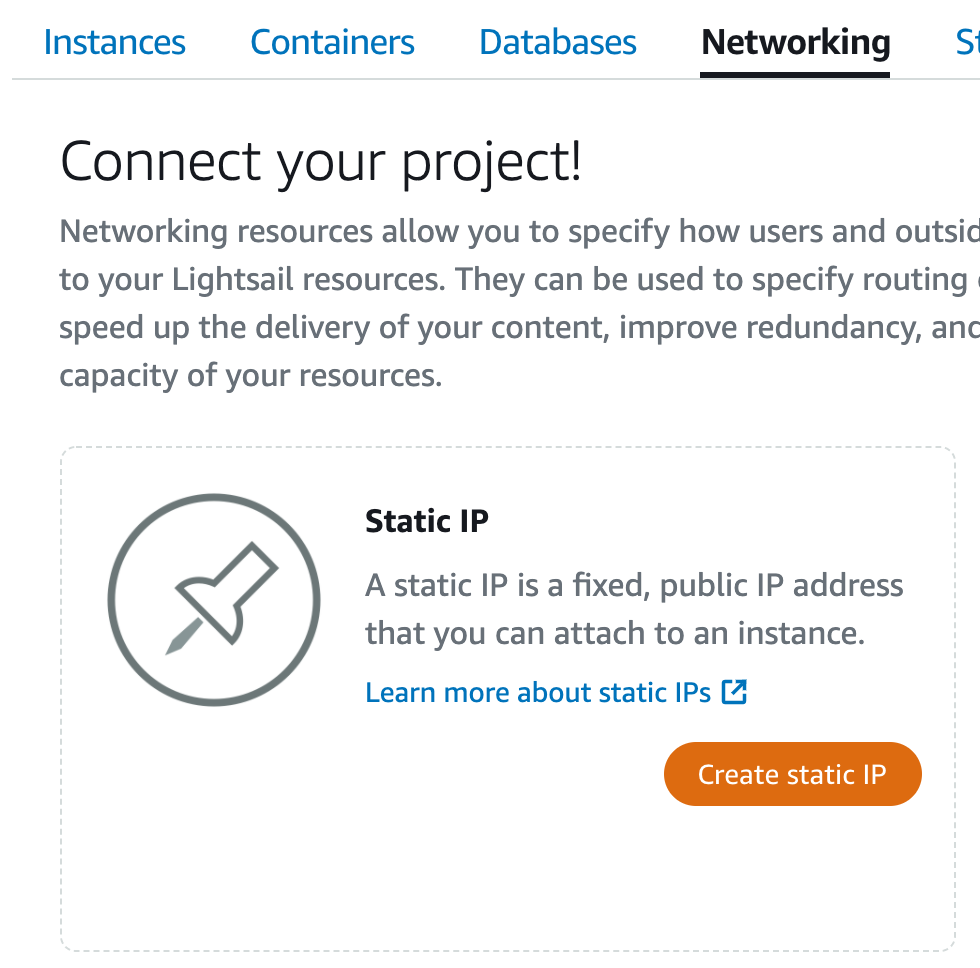Click the external link icon after static IPs

click(x=734, y=692)
